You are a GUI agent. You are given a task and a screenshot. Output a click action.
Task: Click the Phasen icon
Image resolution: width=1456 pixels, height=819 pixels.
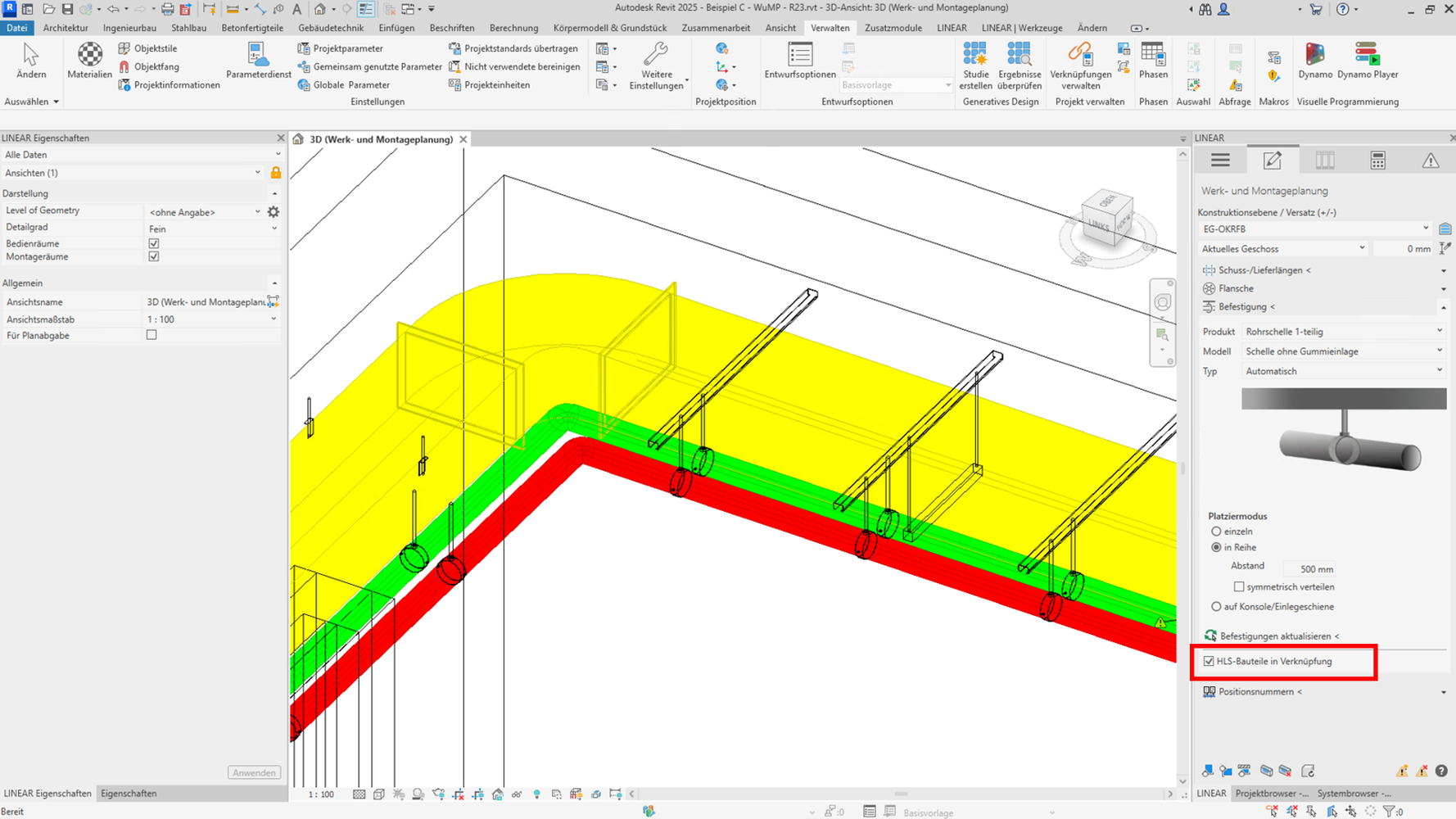coord(1152,61)
